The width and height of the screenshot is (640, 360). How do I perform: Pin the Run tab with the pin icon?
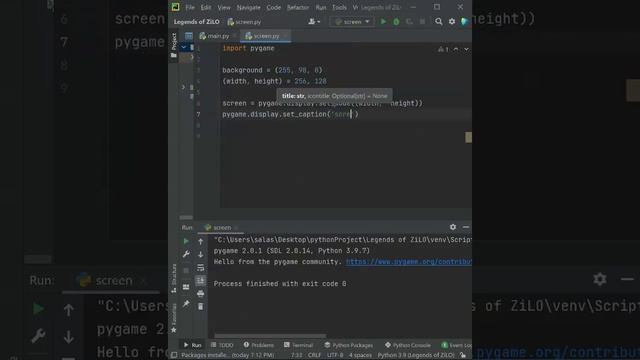coord(186,303)
